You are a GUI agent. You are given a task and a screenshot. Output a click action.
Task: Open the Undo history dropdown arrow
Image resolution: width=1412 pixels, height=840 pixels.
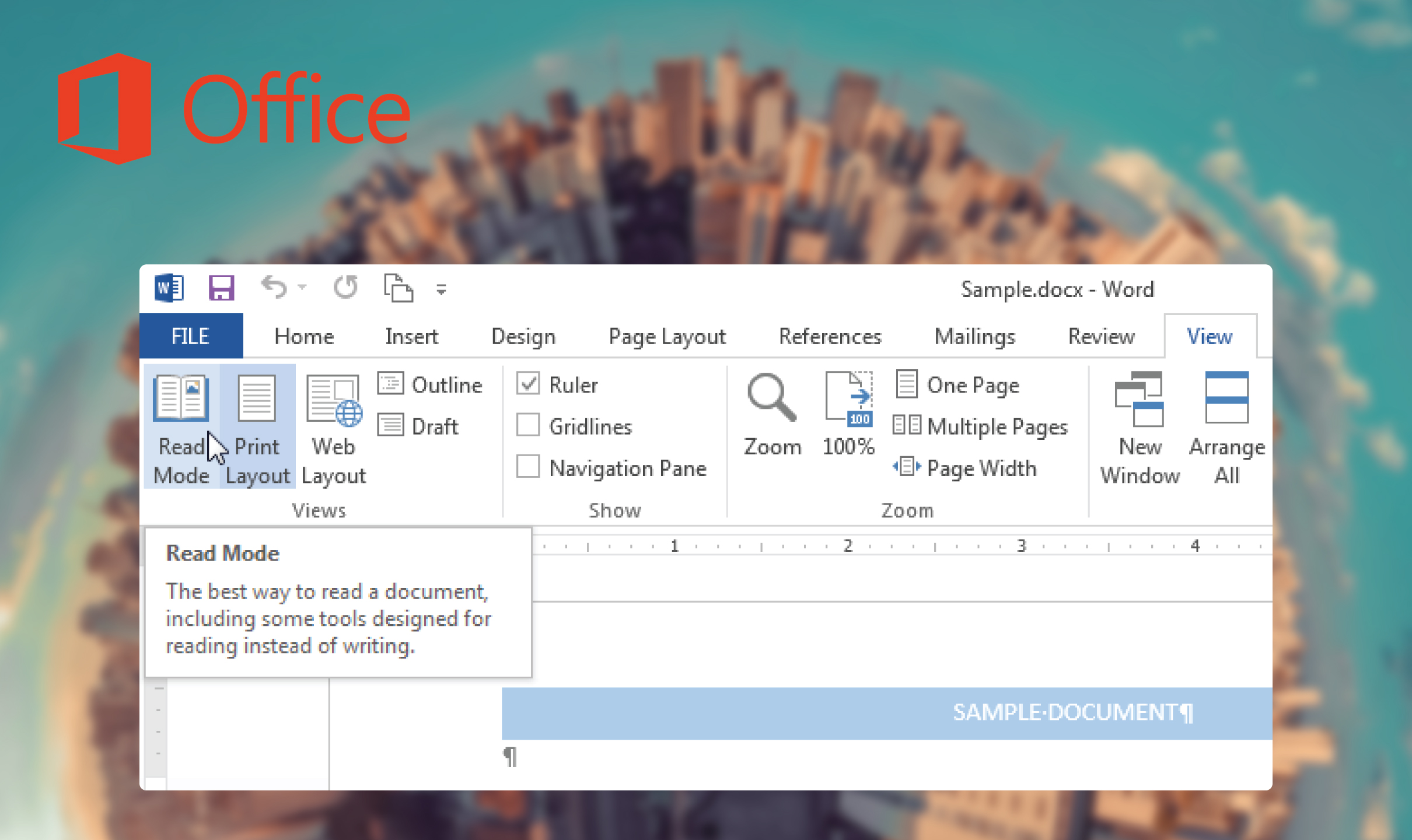[302, 287]
